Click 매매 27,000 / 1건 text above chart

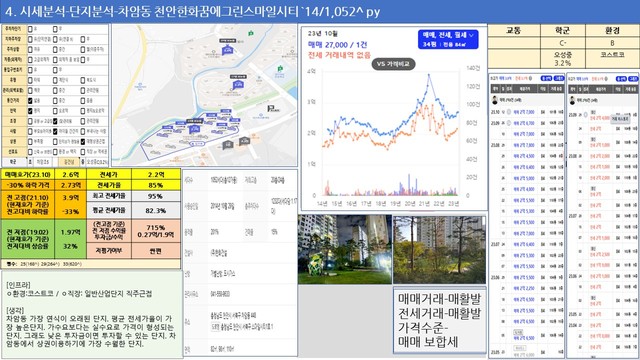coord(338,45)
